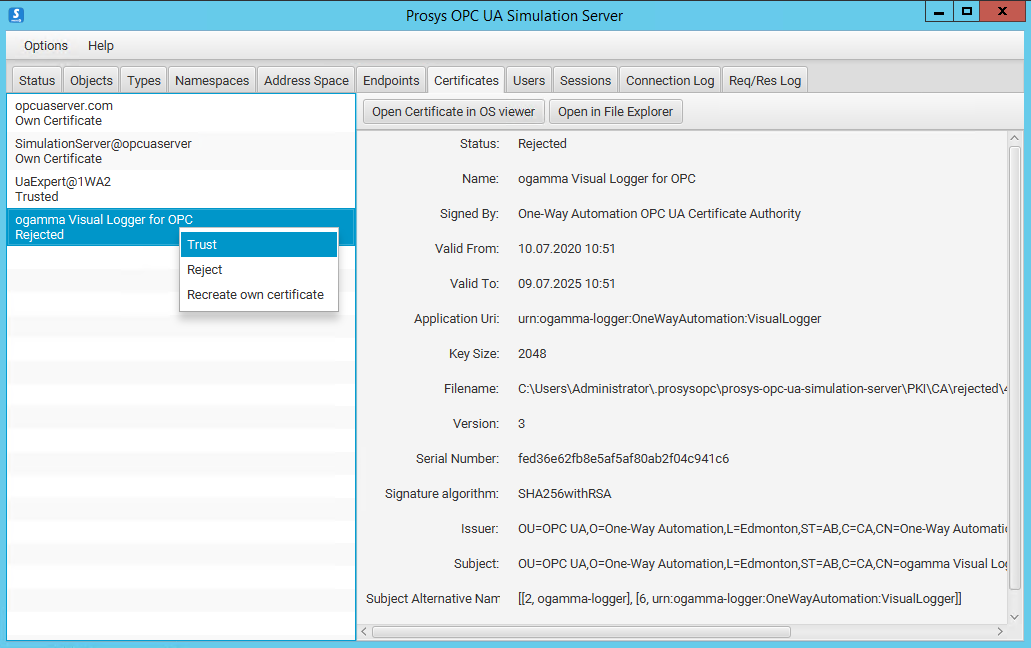Open the Options menu
This screenshot has width=1031, height=648.
pyautogui.click(x=46, y=45)
